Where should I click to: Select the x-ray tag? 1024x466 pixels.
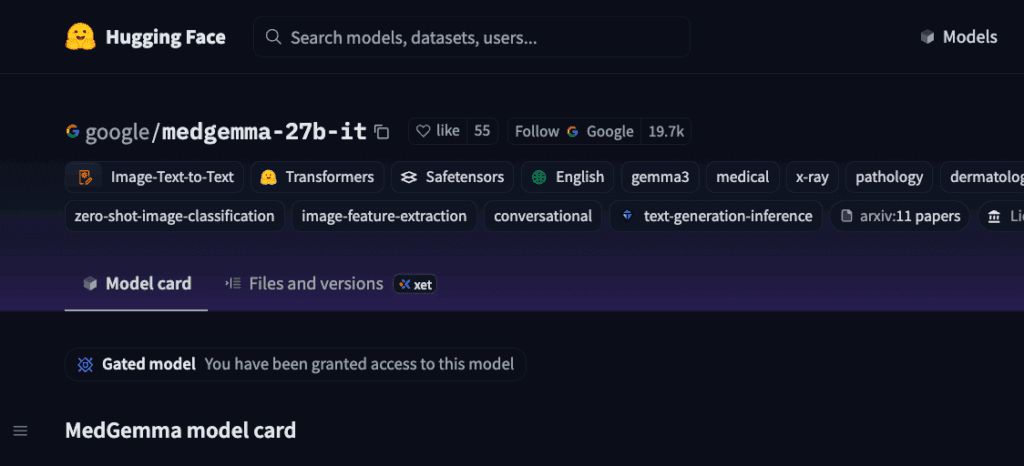[812, 177]
